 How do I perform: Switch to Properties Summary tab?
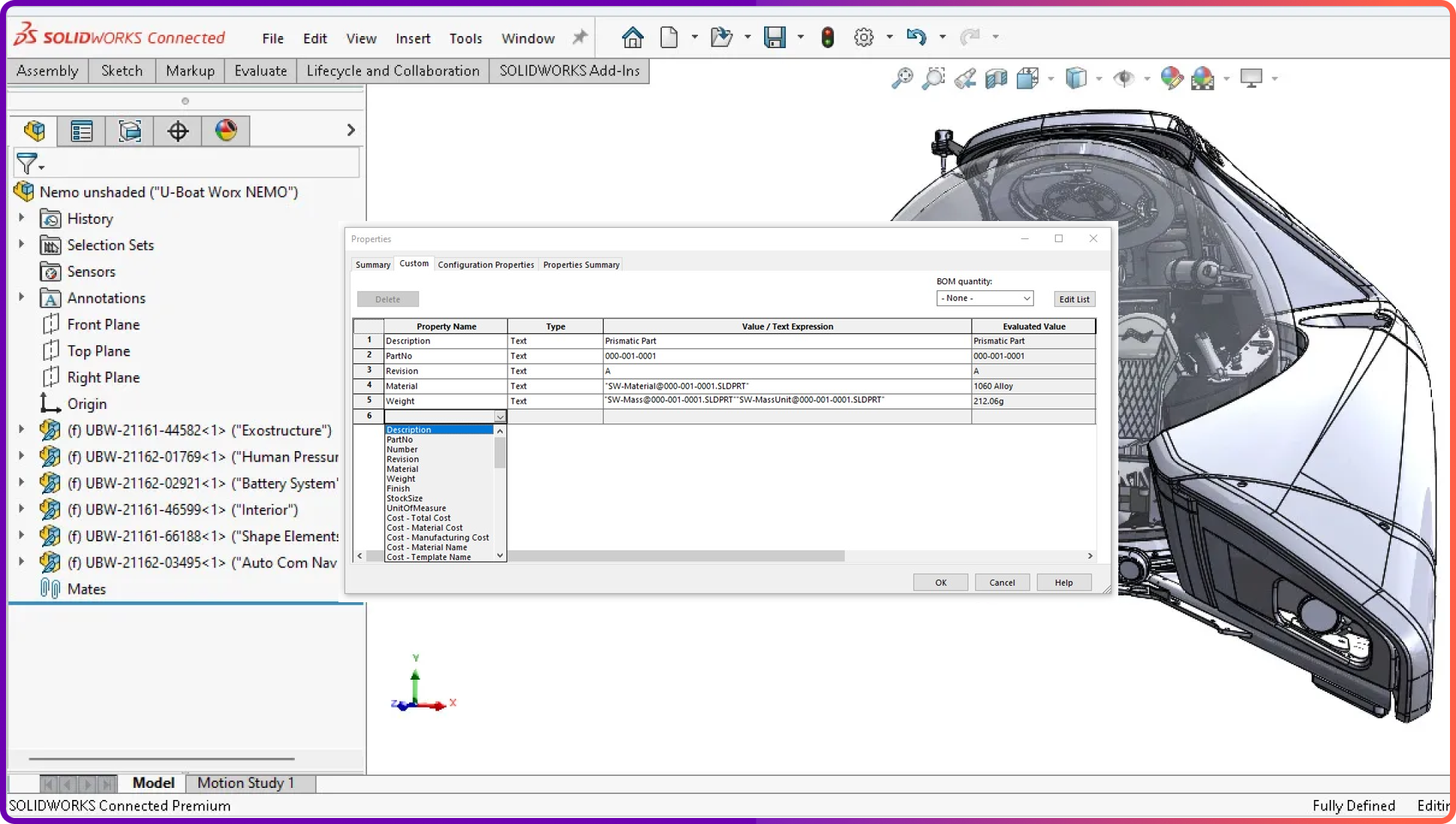point(581,265)
